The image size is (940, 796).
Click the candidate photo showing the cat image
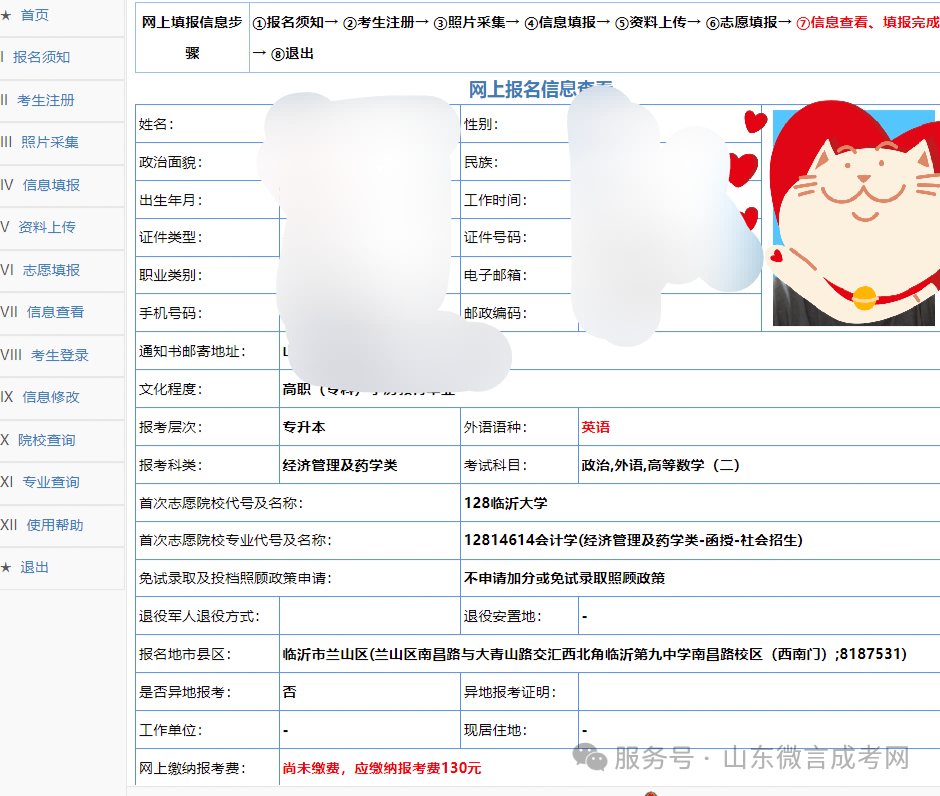tap(855, 218)
